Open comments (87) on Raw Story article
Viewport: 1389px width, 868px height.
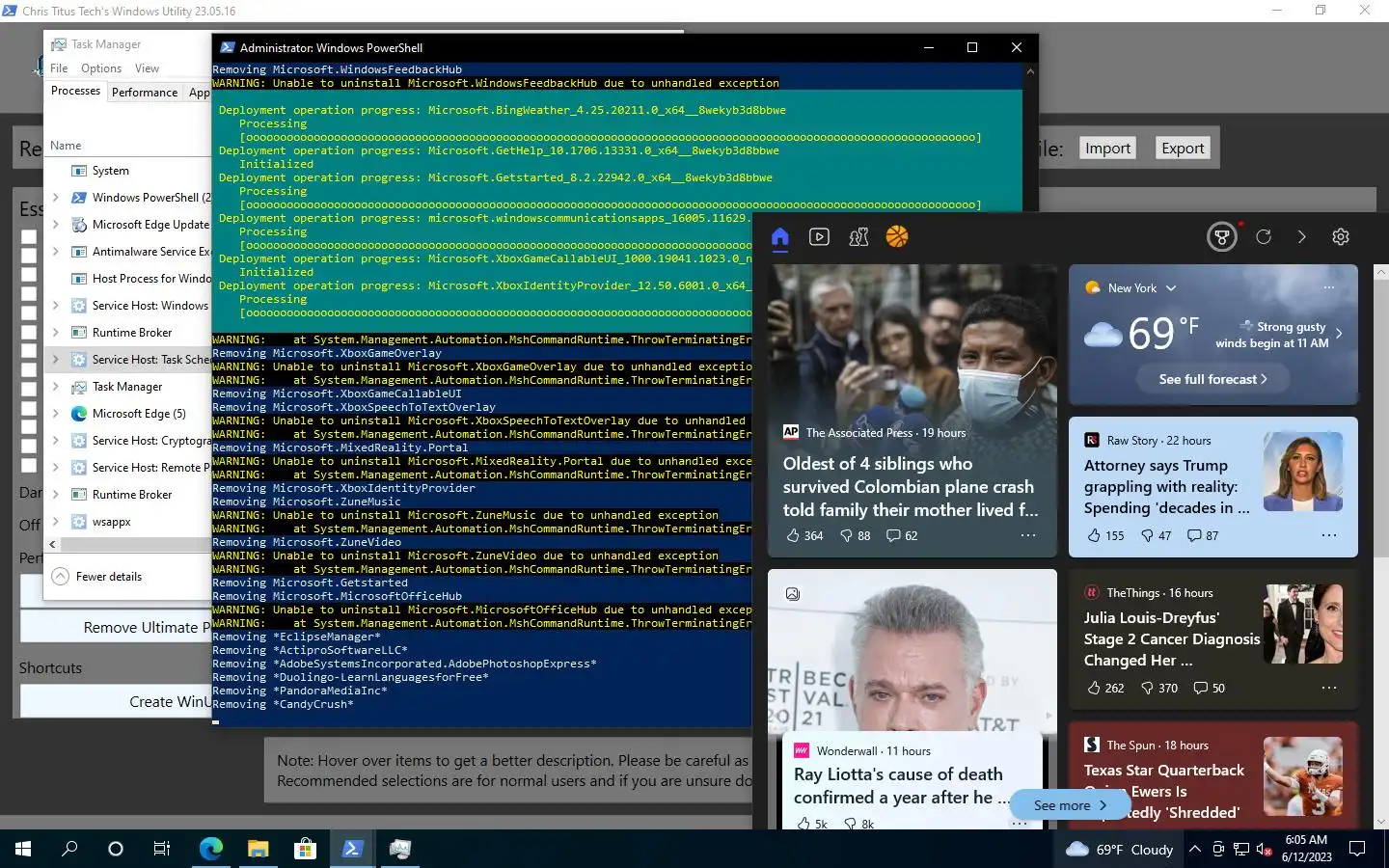pos(1203,535)
